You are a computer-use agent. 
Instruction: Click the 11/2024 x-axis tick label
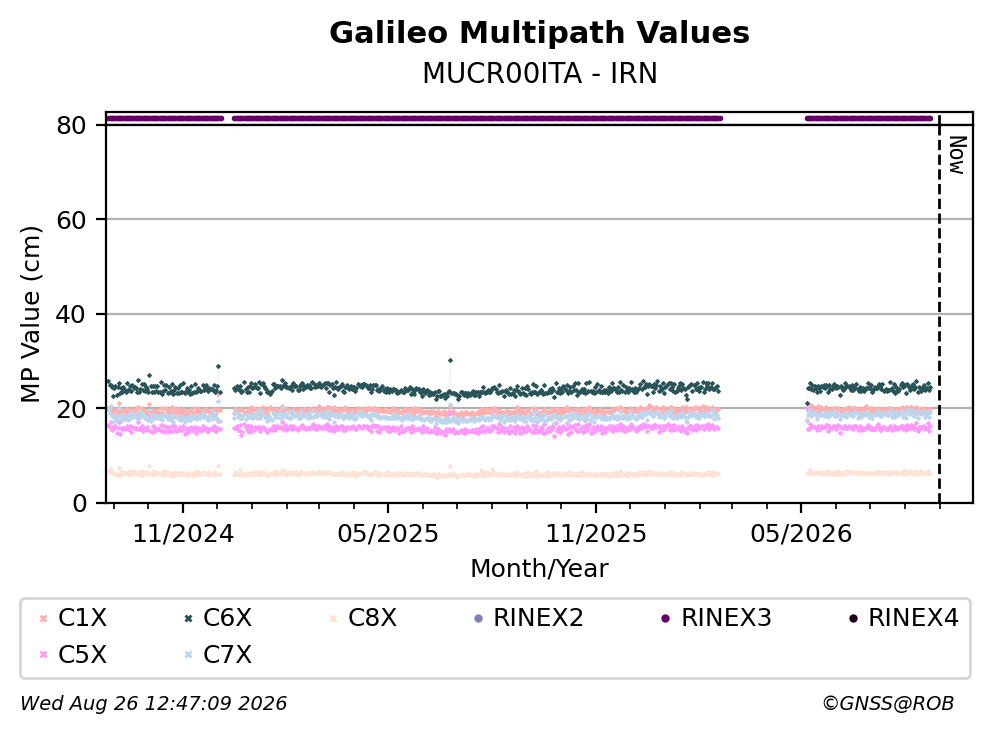point(183,535)
